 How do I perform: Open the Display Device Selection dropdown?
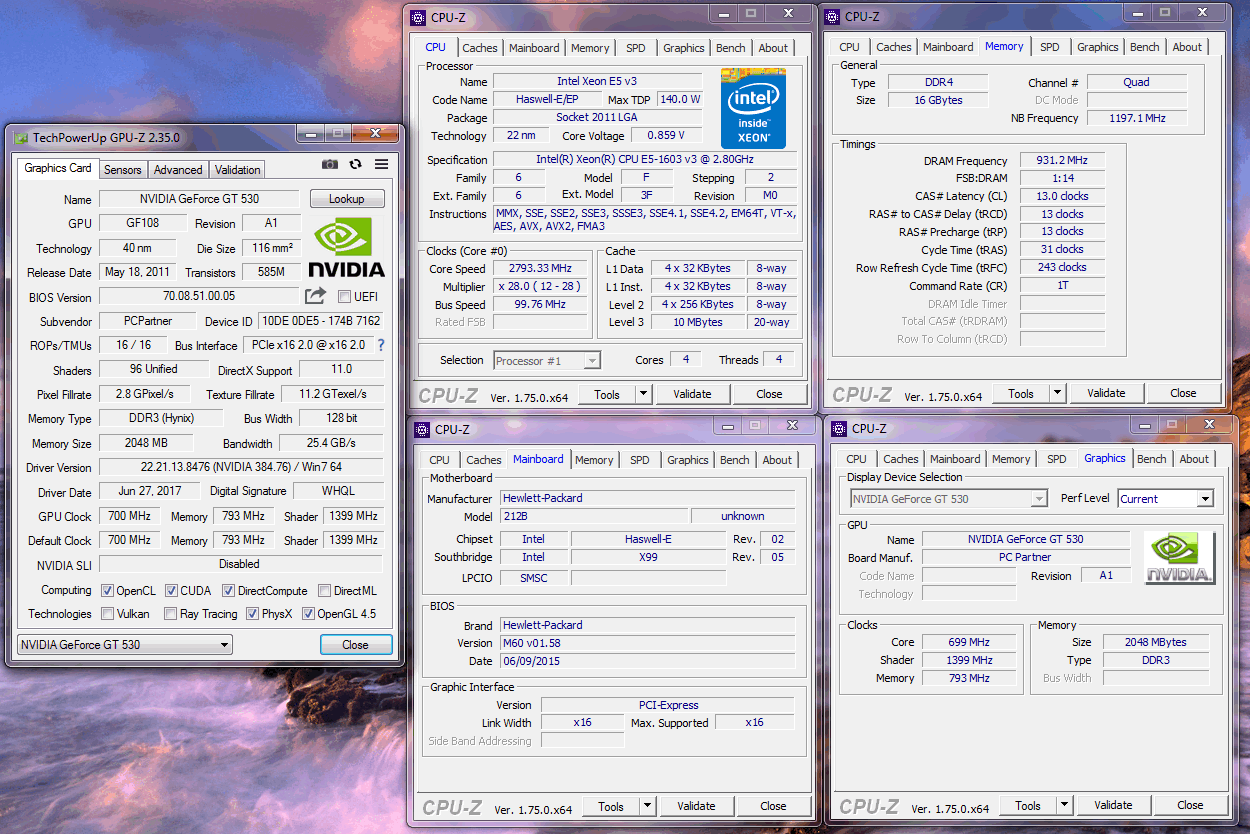pos(948,499)
